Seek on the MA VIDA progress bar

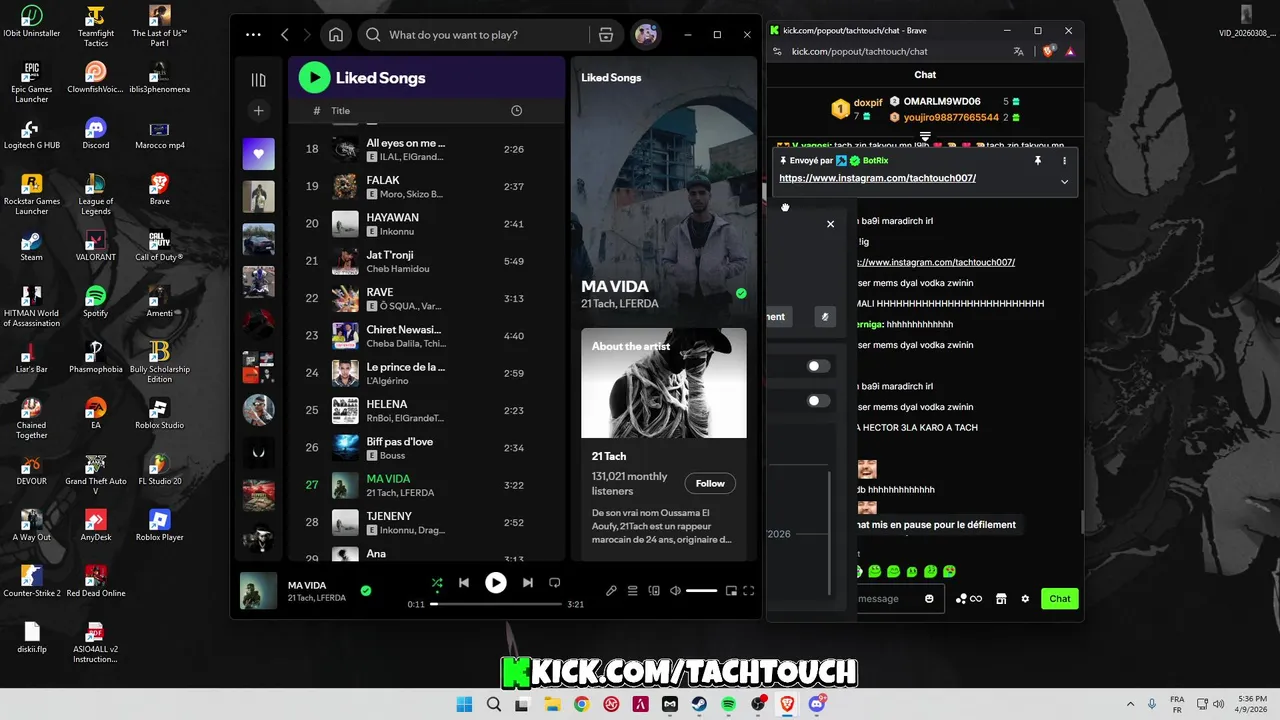click(496, 604)
